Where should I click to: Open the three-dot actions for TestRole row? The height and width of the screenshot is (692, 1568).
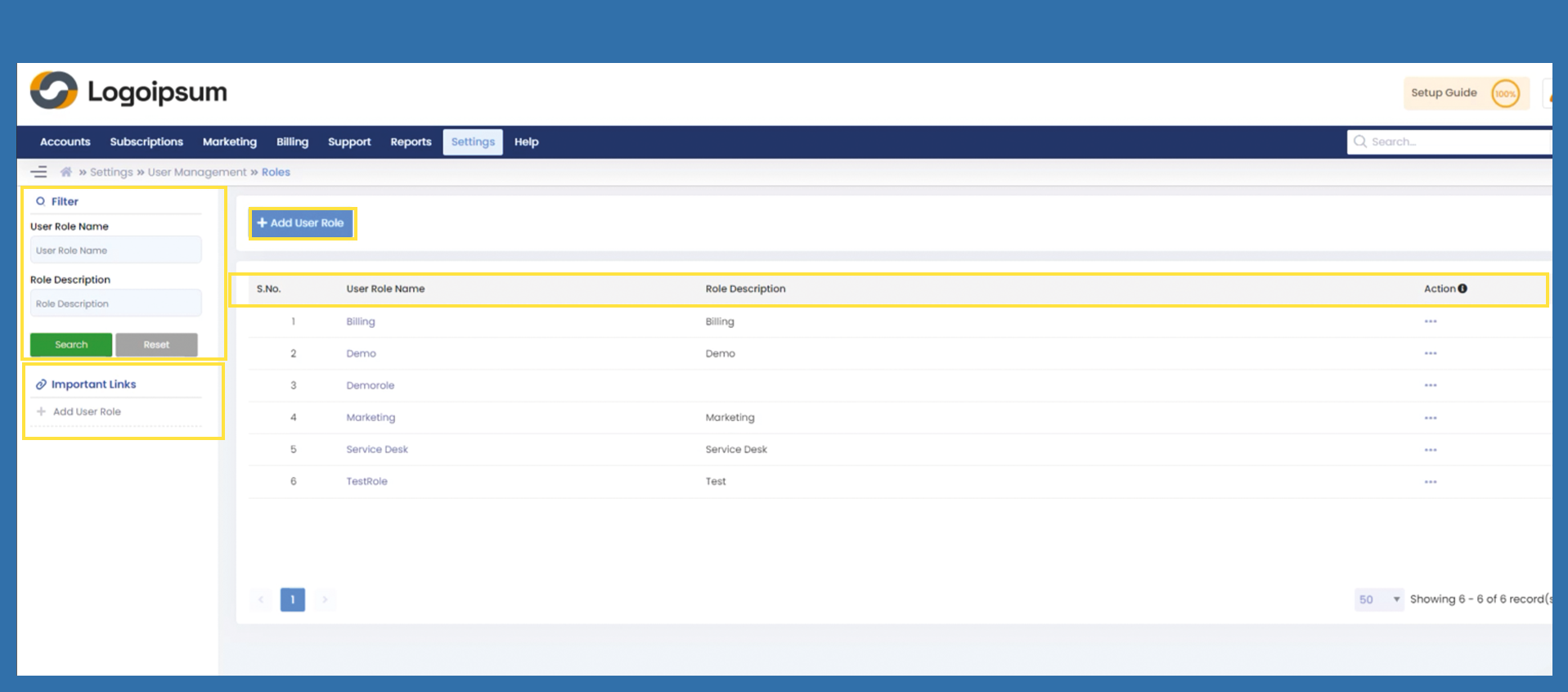click(1430, 482)
